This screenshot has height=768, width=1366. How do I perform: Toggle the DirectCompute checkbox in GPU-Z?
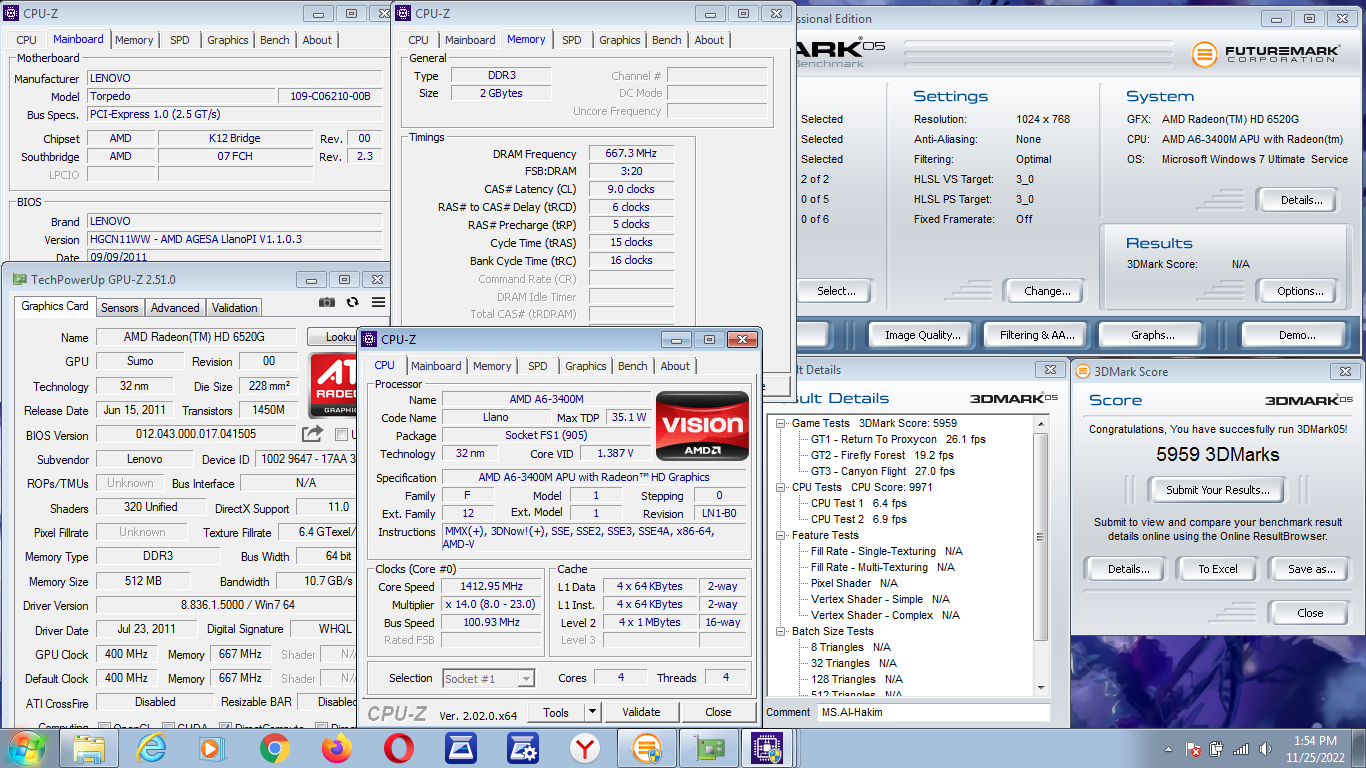(225, 727)
